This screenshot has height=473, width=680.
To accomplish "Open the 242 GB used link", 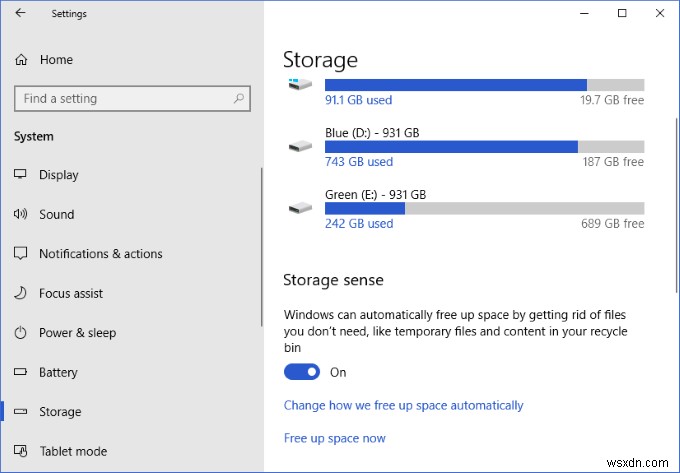I will 359,224.
